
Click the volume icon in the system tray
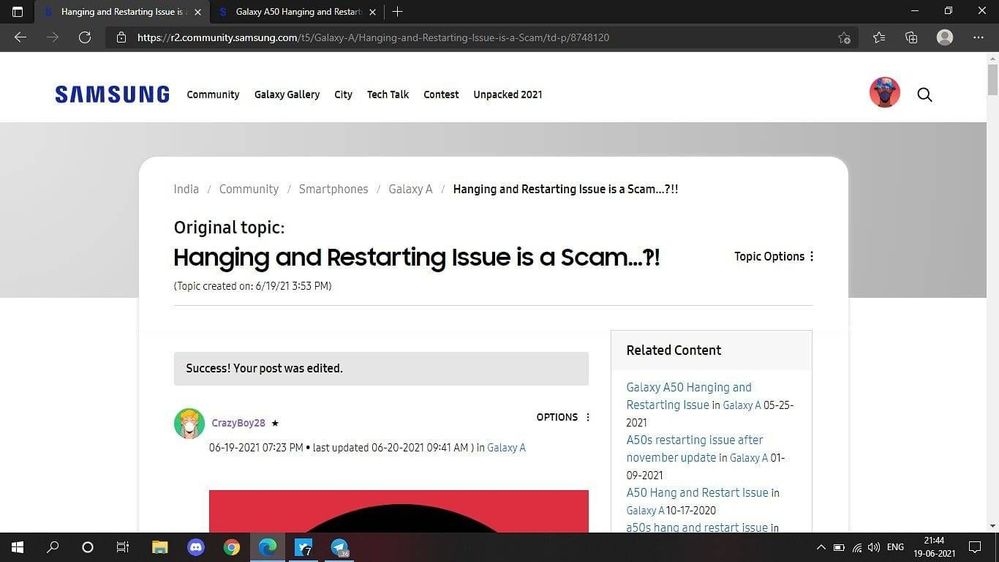click(x=873, y=547)
